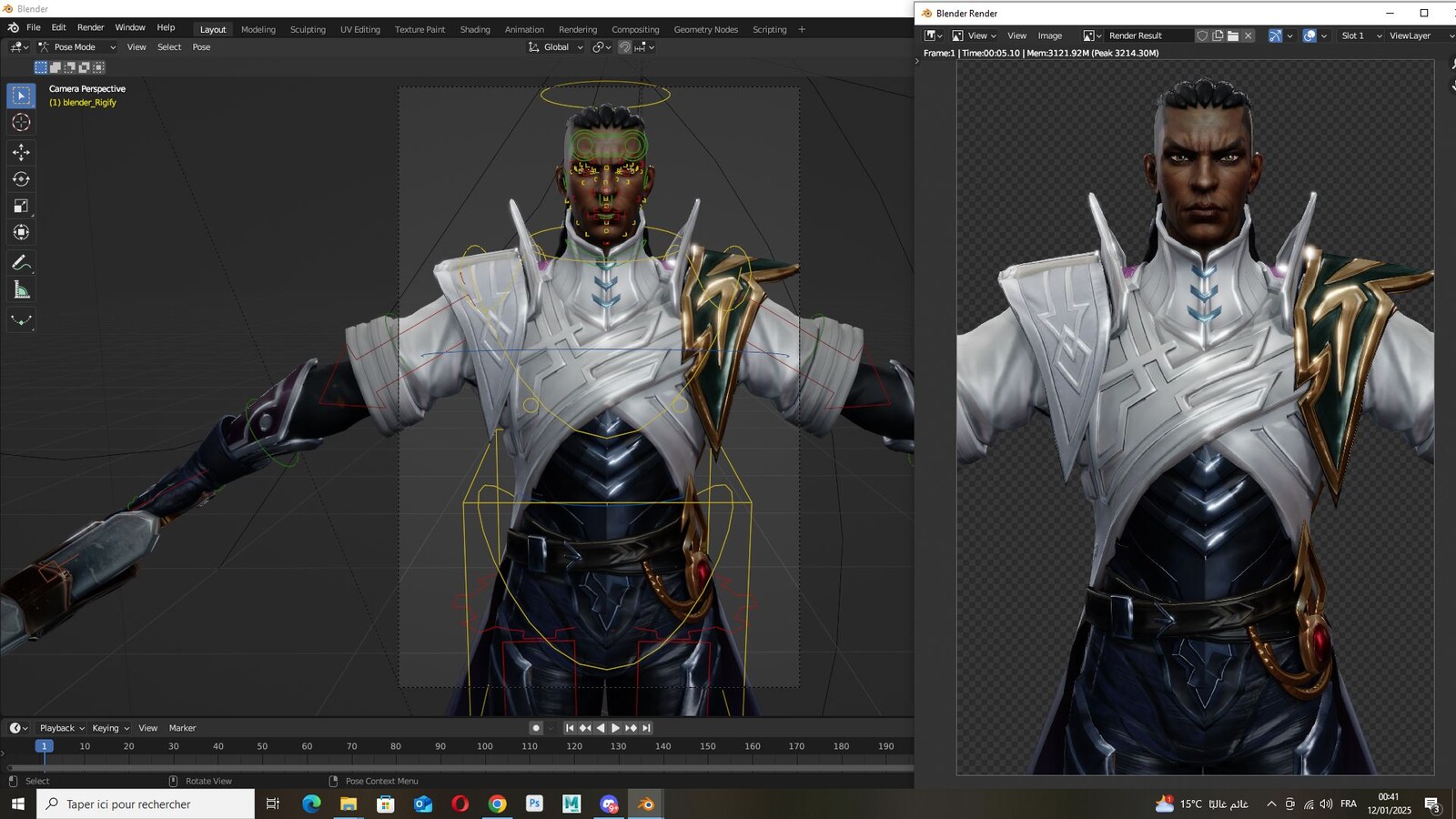Toggle auto keying record button
Screen dimensions: 1456x819
(x=536, y=728)
